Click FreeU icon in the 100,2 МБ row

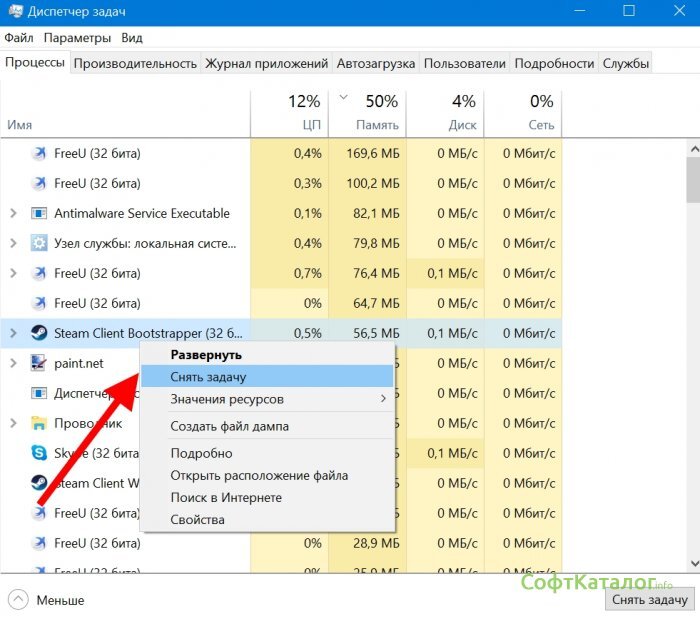click(x=39, y=183)
